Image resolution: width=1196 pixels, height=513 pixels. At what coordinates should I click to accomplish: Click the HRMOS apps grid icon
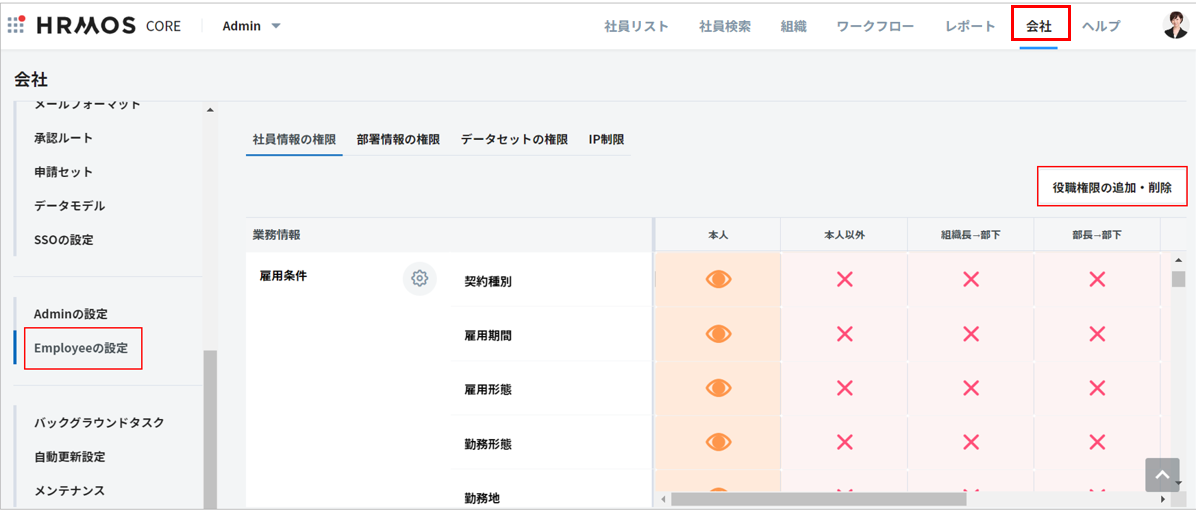pyautogui.click(x=16, y=25)
